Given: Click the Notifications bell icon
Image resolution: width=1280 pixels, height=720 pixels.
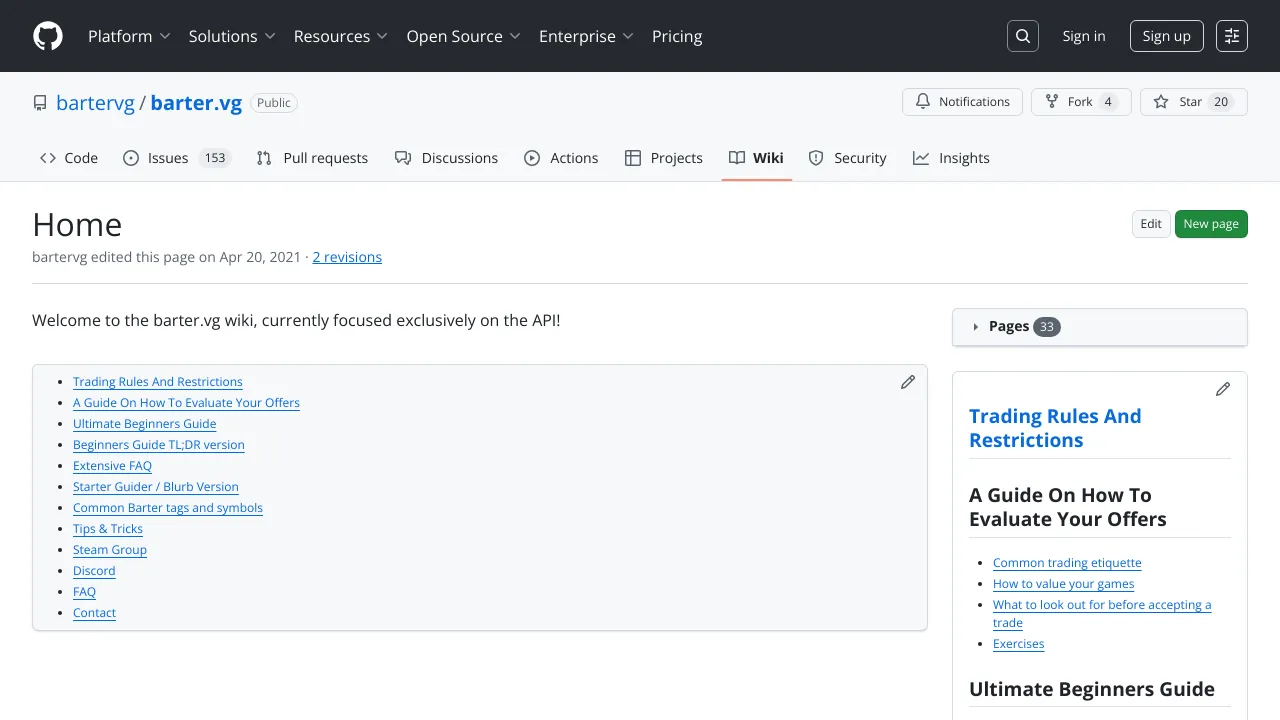Looking at the screenshot, I should tap(921, 102).
